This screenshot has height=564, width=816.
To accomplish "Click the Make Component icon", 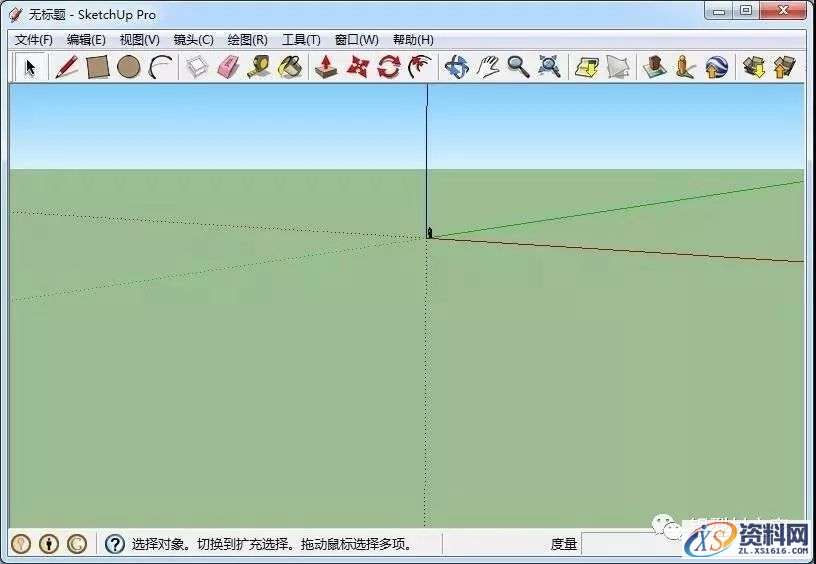I will 197,67.
